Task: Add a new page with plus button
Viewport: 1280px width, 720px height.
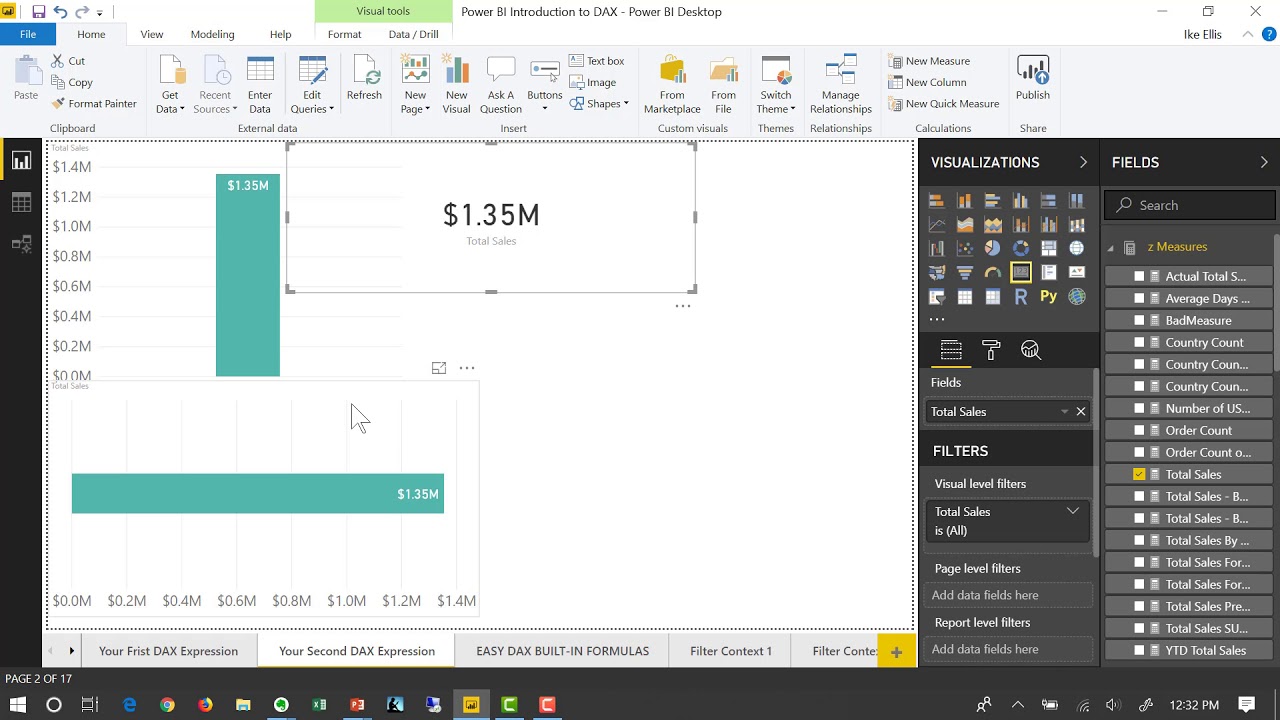Action: click(x=896, y=652)
